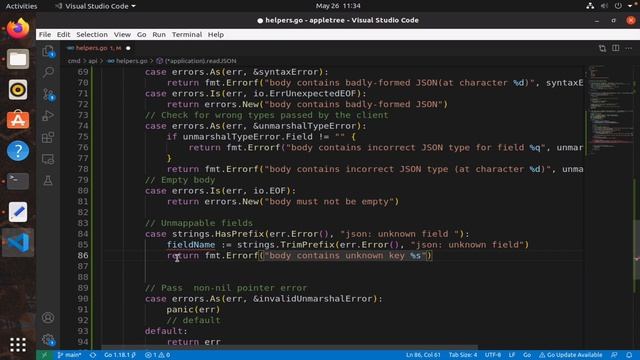Open the Testing flask view

tap(48, 180)
